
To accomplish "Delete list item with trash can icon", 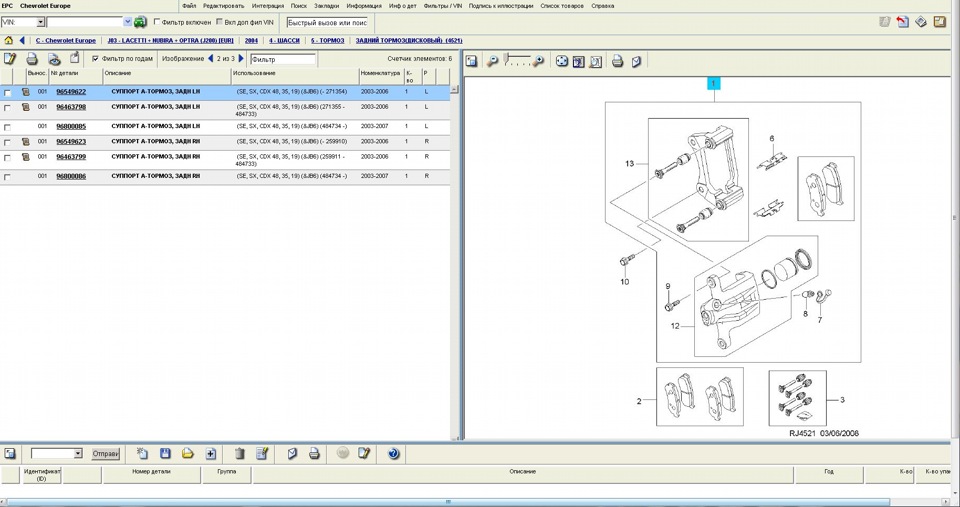I will [240, 453].
